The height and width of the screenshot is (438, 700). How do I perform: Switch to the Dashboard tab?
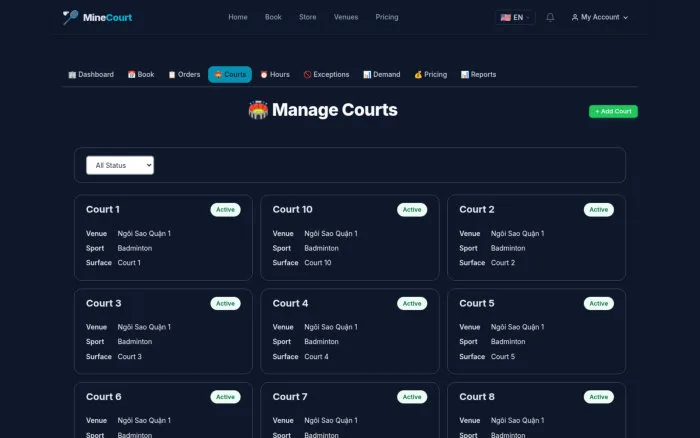tap(91, 75)
